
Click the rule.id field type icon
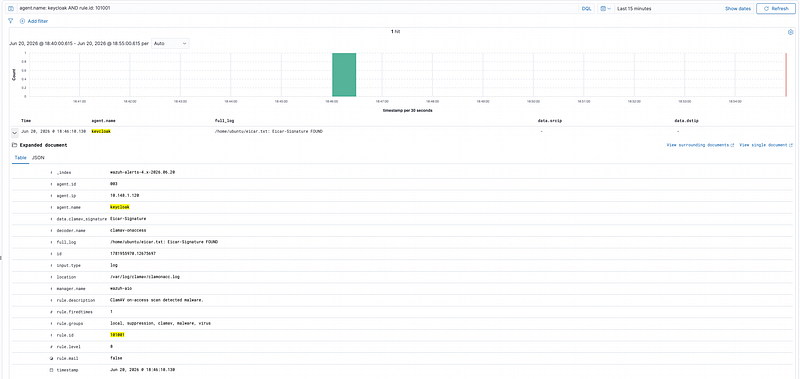pos(51,335)
